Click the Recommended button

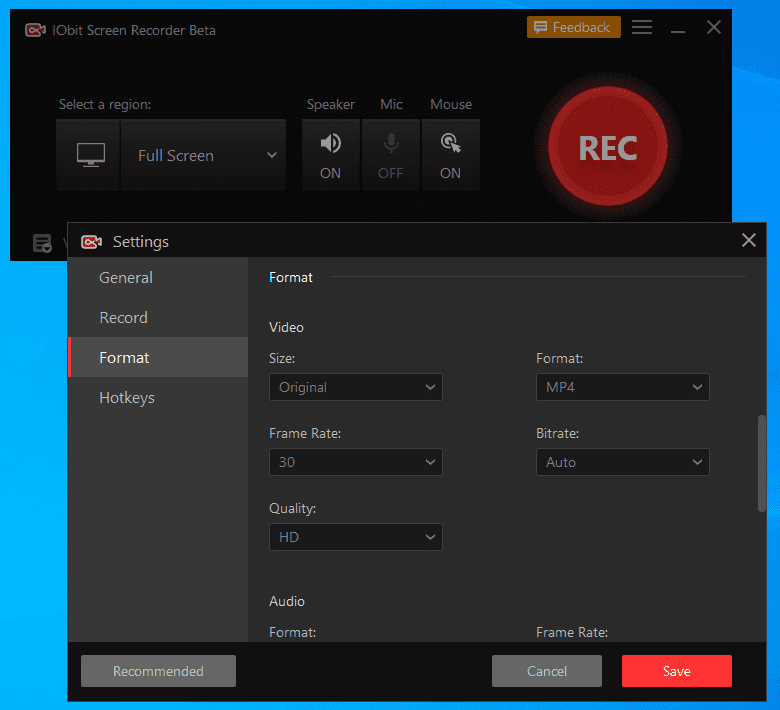158,671
